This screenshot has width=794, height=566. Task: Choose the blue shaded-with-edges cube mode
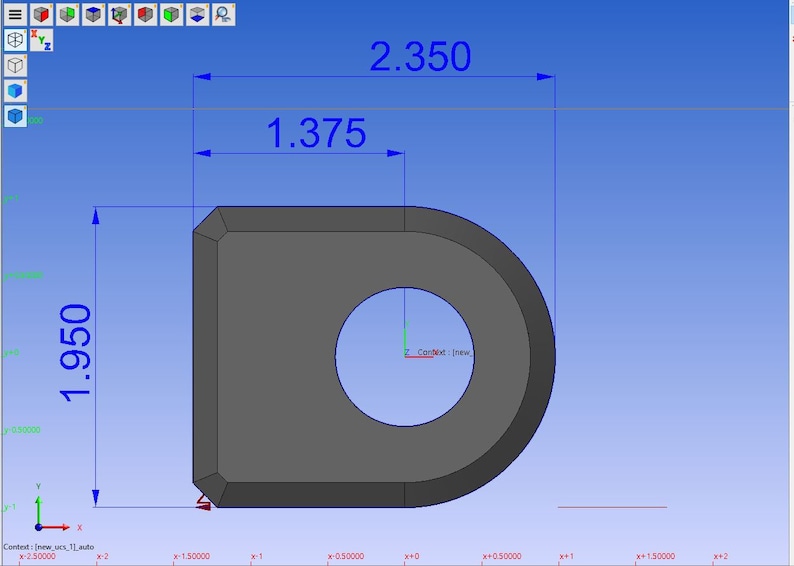coord(15,116)
